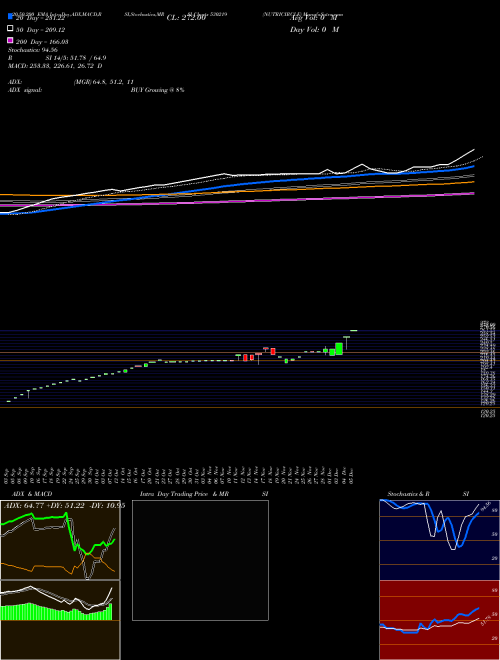Click the 'Stochastics: 94.56' readout

point(32,50)
